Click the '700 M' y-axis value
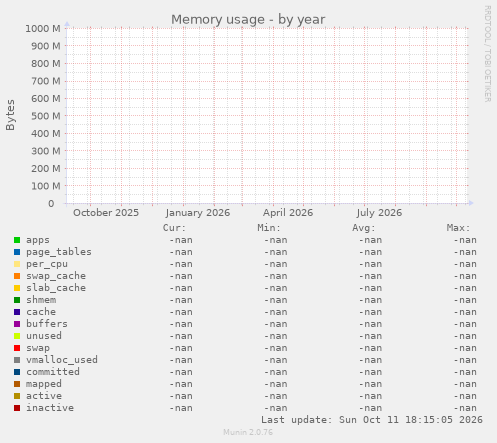The height and width of the screenshot is (443, 497). pos(46,81)
